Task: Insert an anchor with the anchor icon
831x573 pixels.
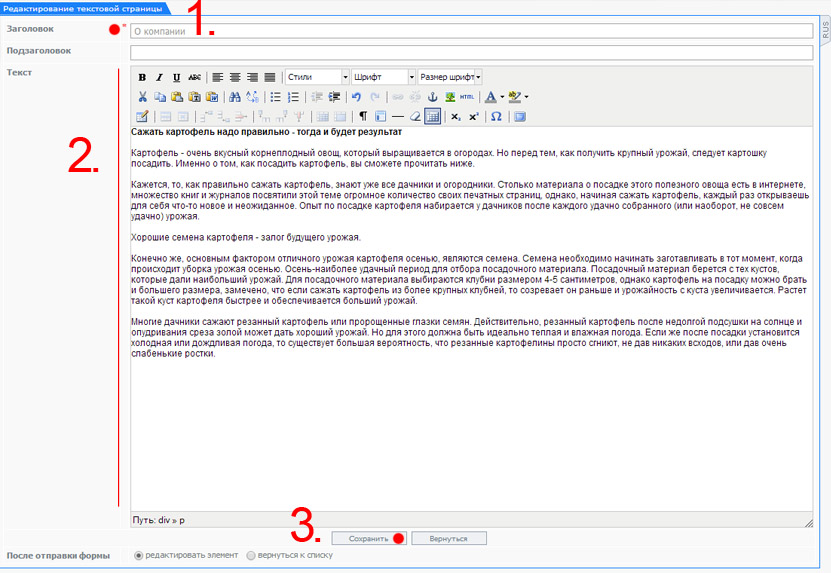Action: [433, 97]
